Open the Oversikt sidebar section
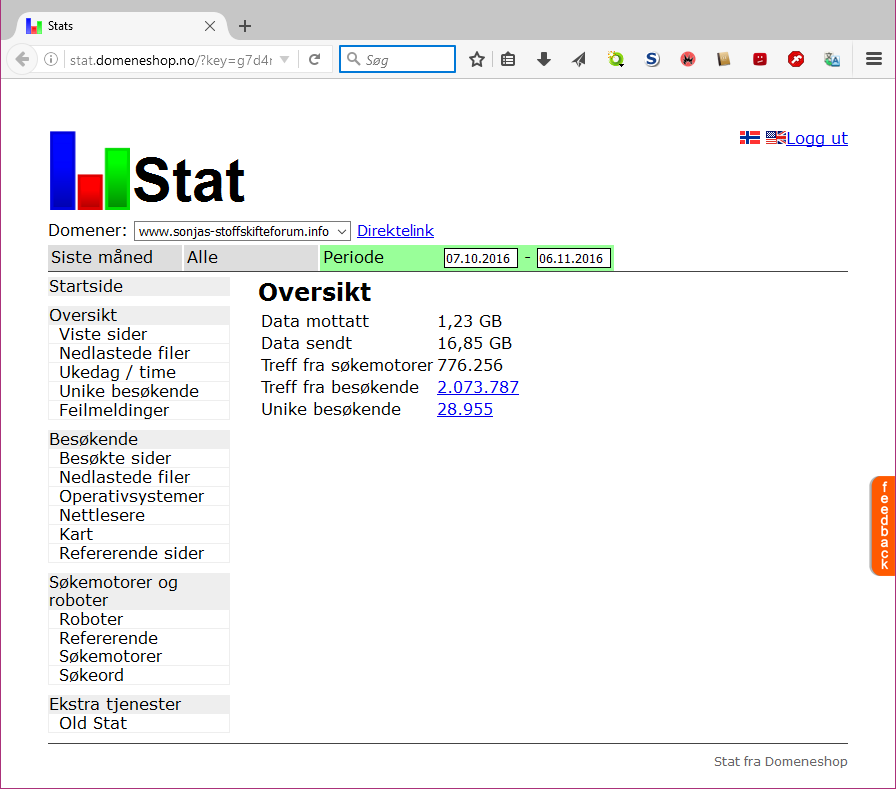 139,315
